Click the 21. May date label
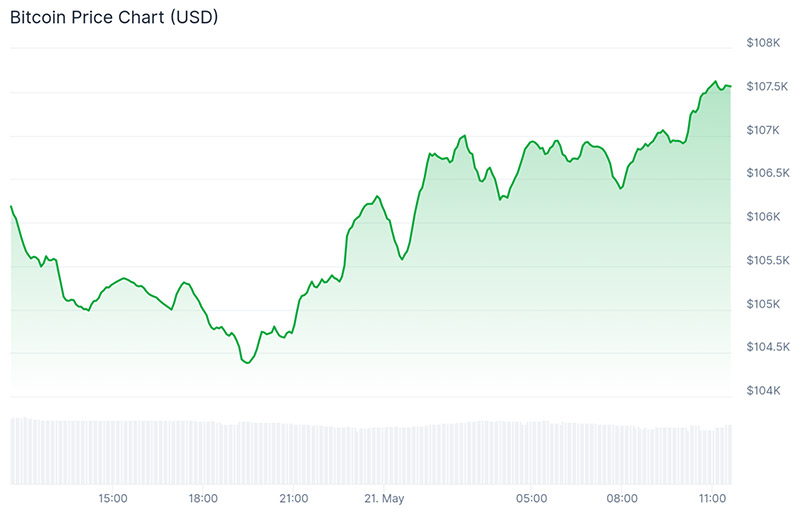 coord(384,499)
